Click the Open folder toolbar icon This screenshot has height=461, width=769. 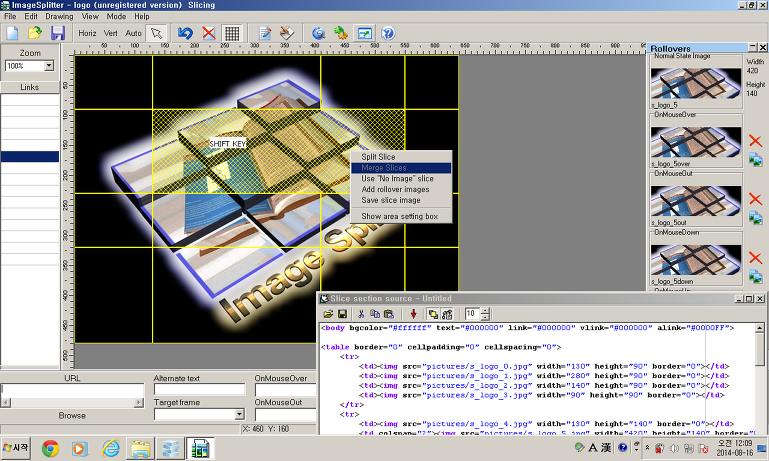click(x=35, y=33)
